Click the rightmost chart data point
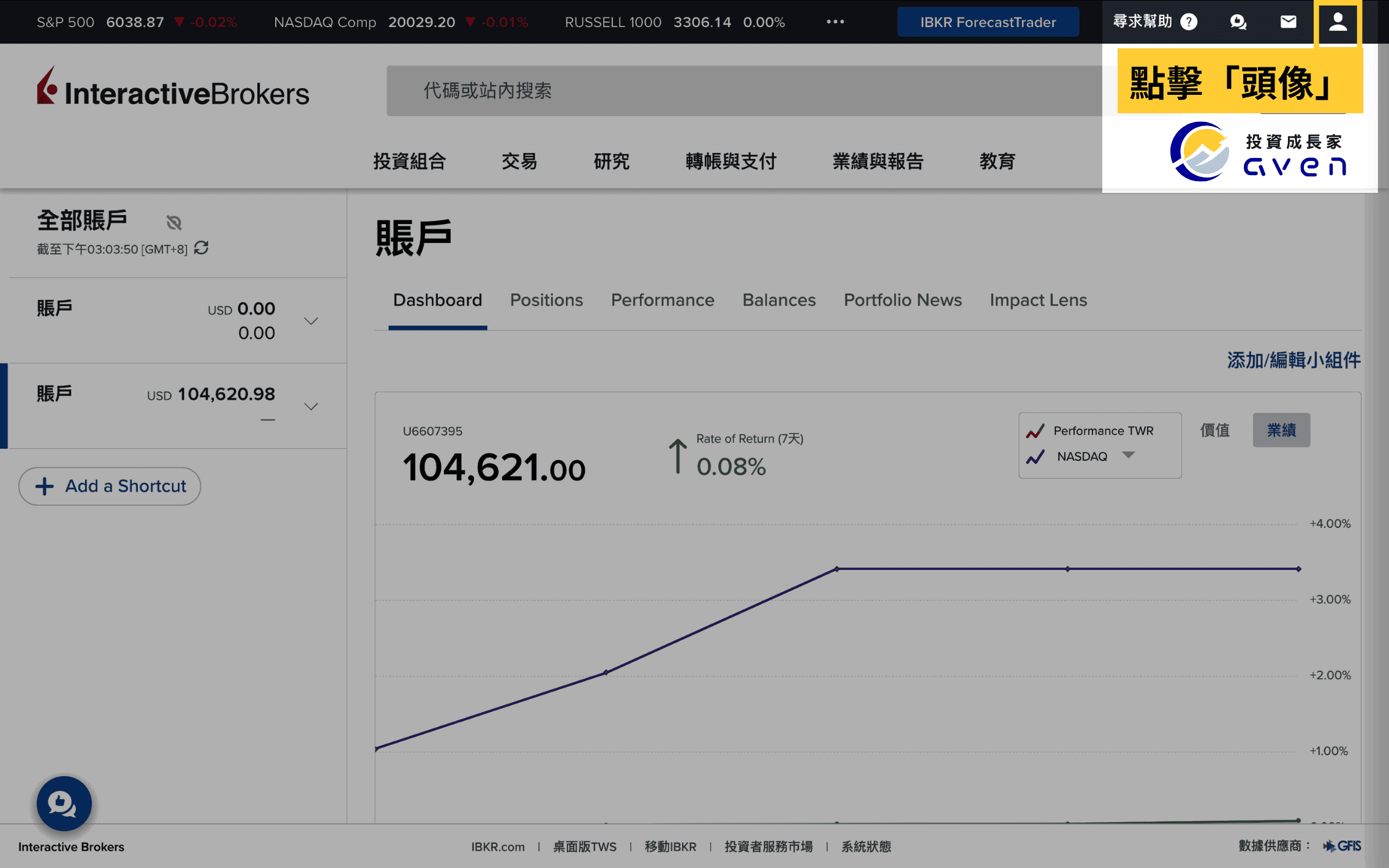The width and height of the screenshot is (1389, 868). point(1298,569)
